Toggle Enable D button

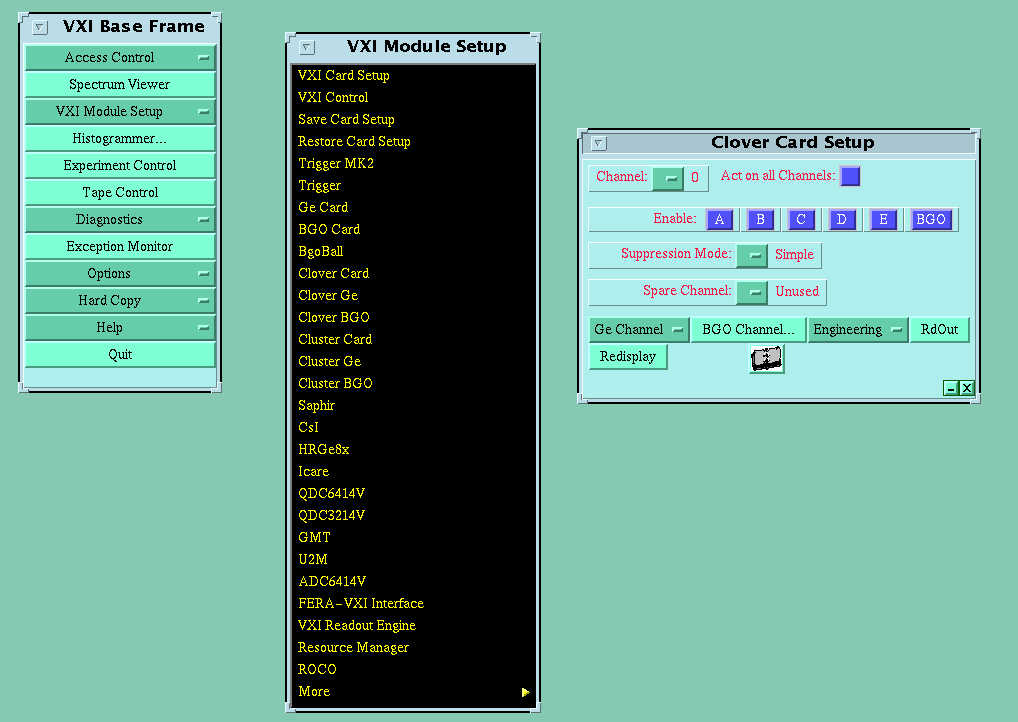point(841,219)
